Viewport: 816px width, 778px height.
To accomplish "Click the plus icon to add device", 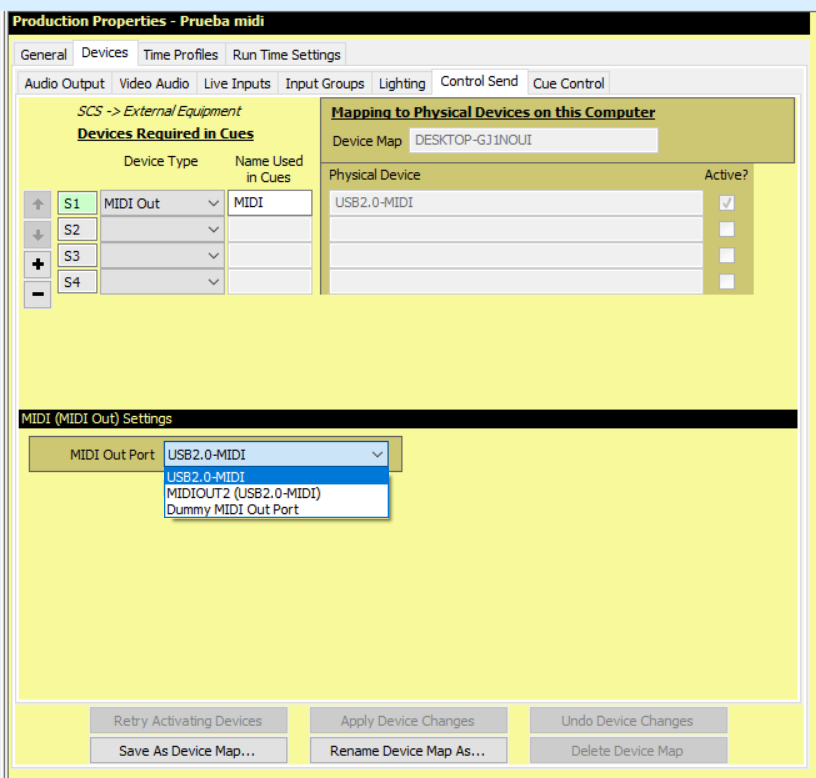I will (37, 266).
